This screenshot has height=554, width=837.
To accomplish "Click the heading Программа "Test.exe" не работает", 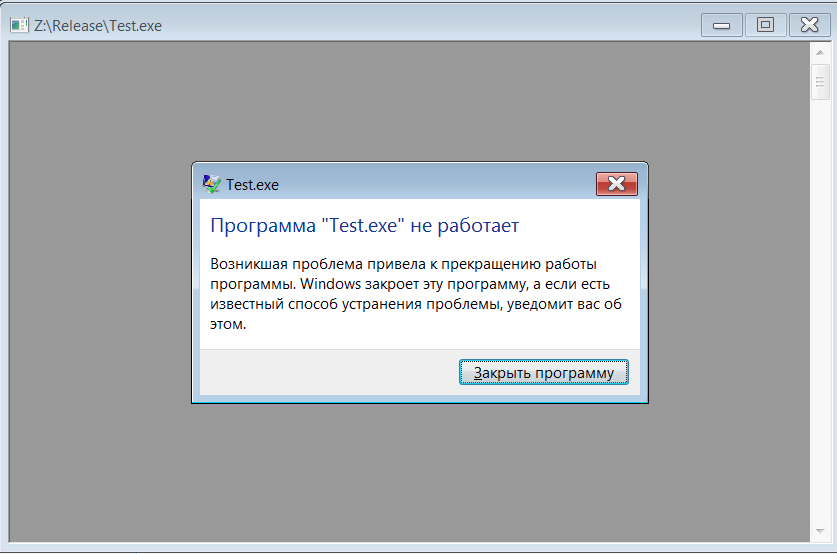I will [x=365, y=226].
